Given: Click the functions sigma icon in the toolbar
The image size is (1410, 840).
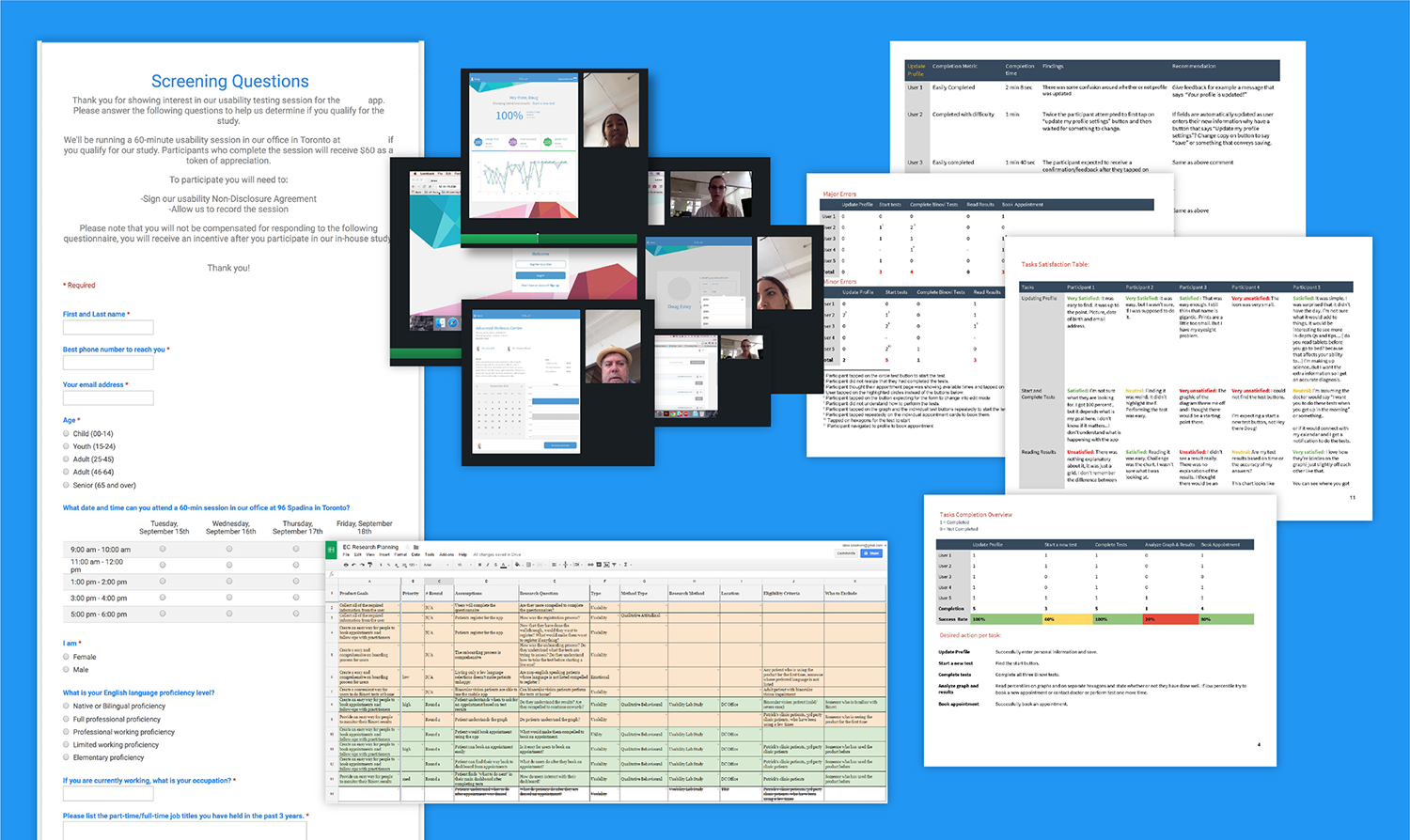Looking at the screenshot, I should [625, 565].
